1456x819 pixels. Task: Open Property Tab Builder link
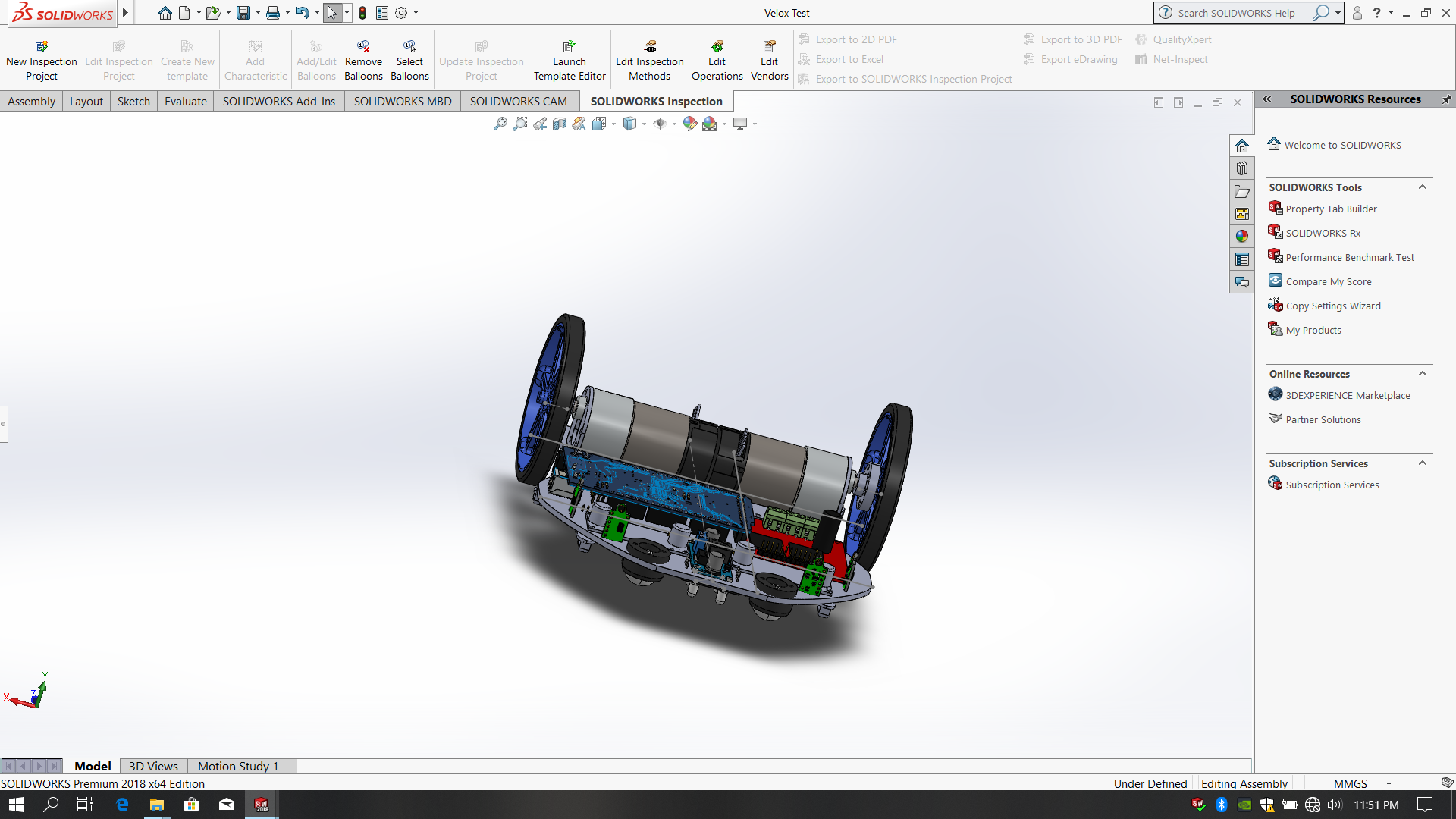click(x=1331, y=209)
